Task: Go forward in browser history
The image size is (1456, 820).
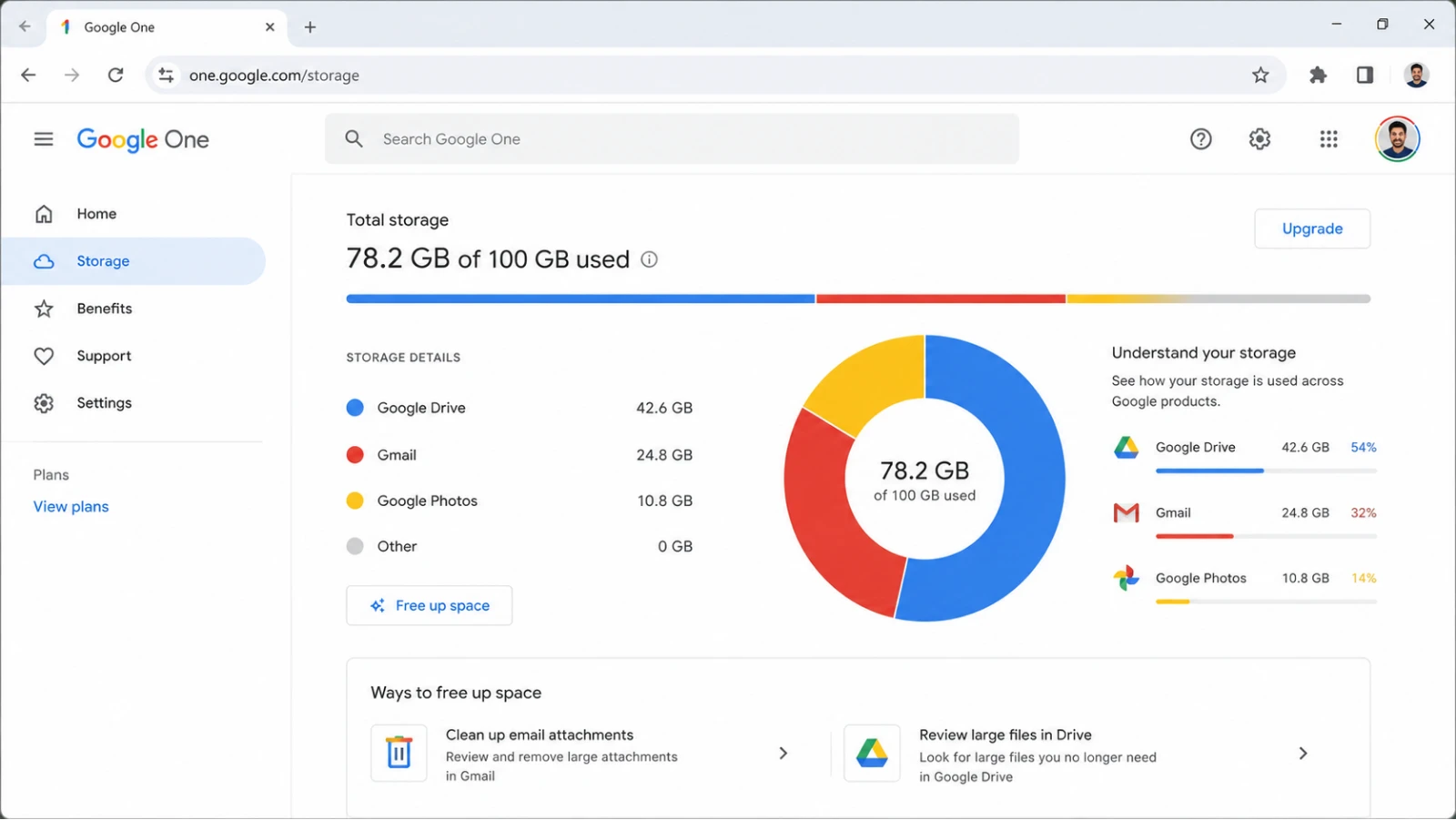Action: pos(72,75)
